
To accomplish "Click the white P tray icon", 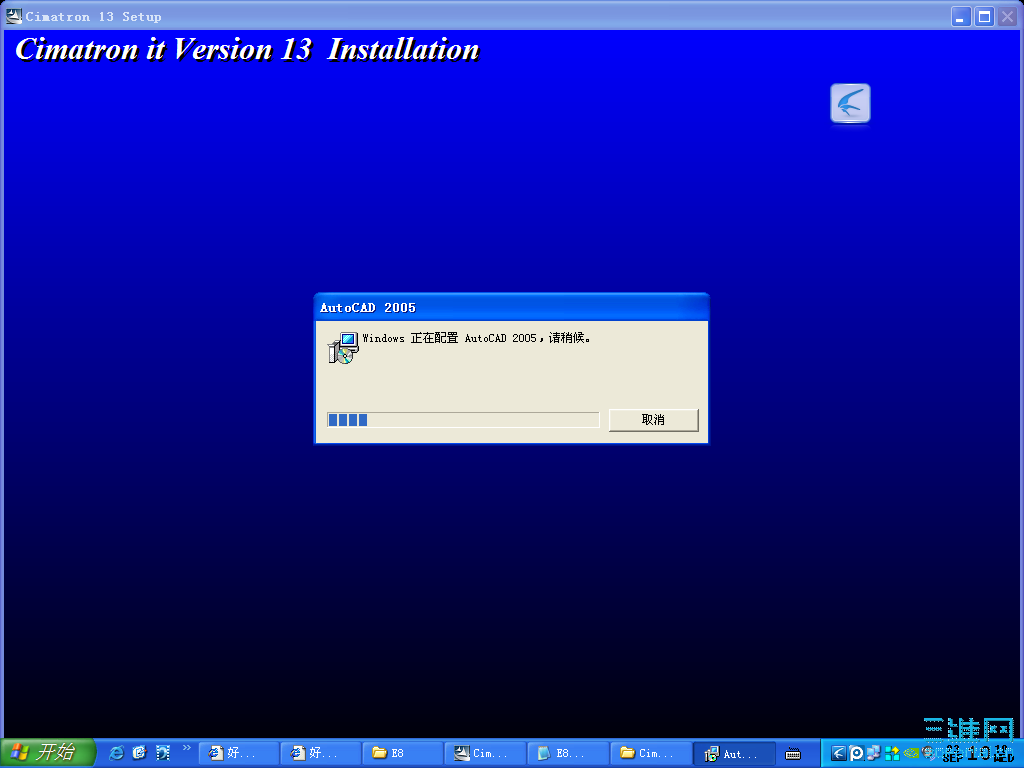I will coord(856,754).
